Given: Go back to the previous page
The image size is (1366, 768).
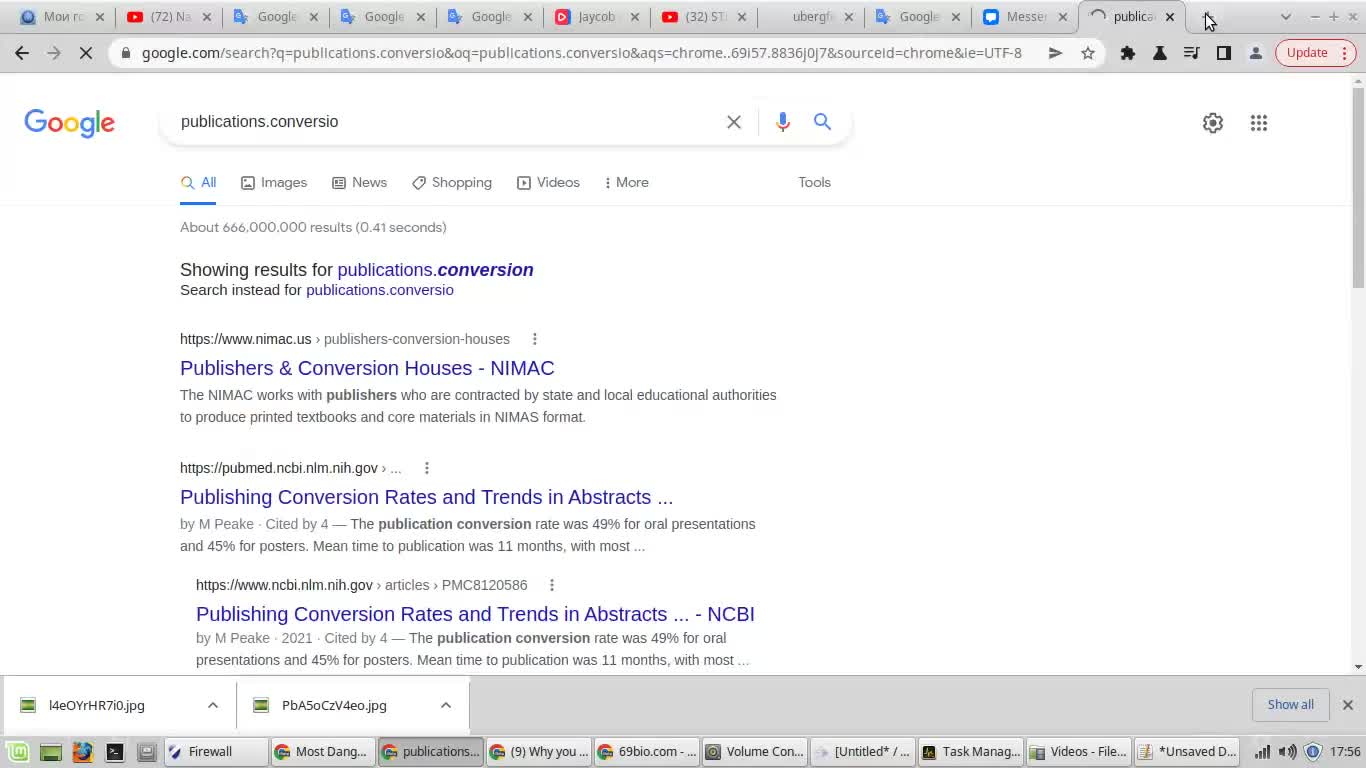Looking at the screenshot, I should pos(22,53).
